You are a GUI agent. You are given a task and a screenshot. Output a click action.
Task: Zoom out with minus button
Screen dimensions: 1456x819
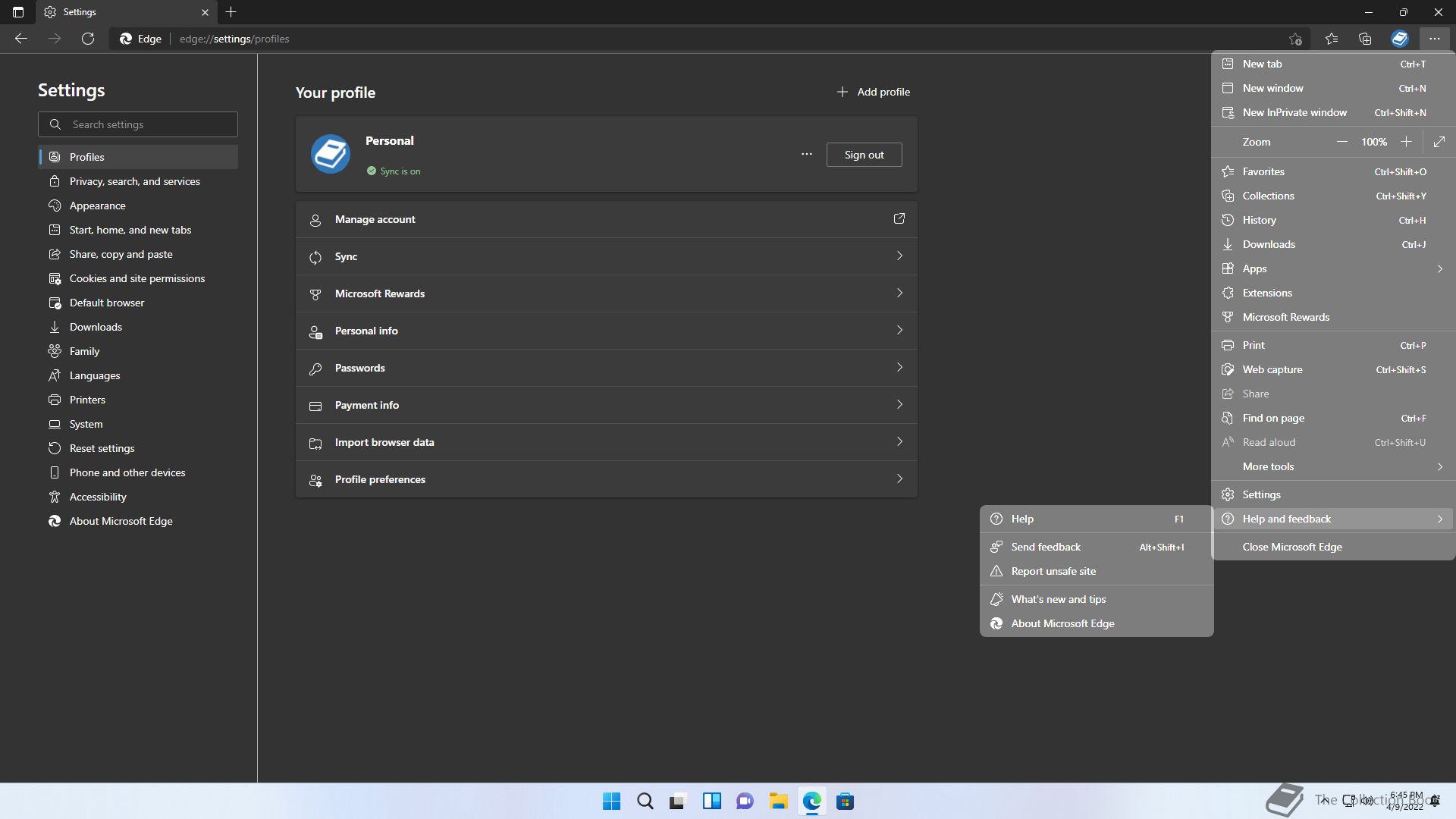click(1341, 142)
